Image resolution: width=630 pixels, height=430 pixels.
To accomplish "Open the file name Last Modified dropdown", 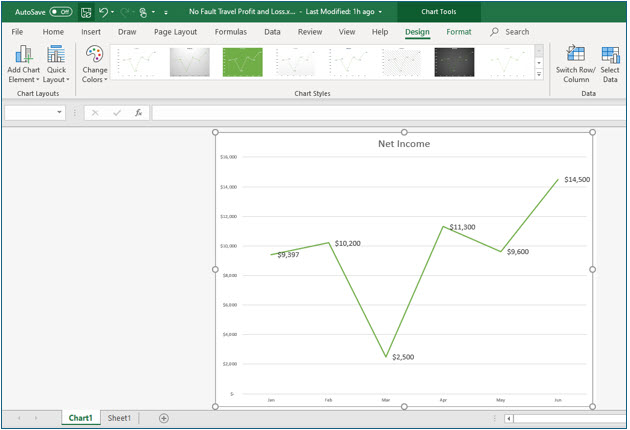I will pos(380,12).
